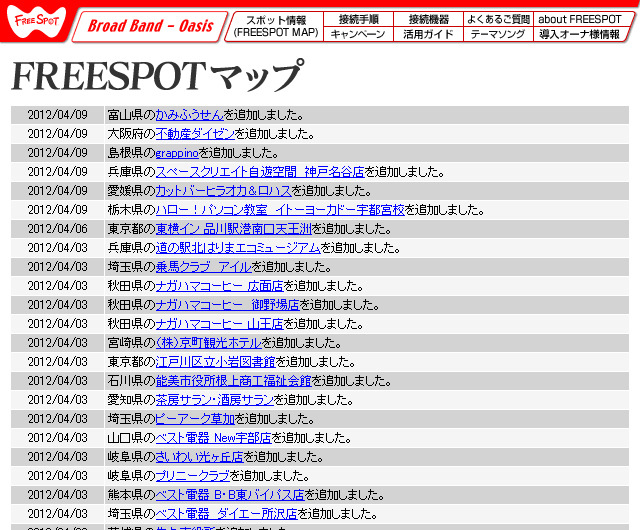Image resolution: width=640 pixels, height=530 pixels.
Task: Click the FREESPOTマップ page heading
Action: 158,76
